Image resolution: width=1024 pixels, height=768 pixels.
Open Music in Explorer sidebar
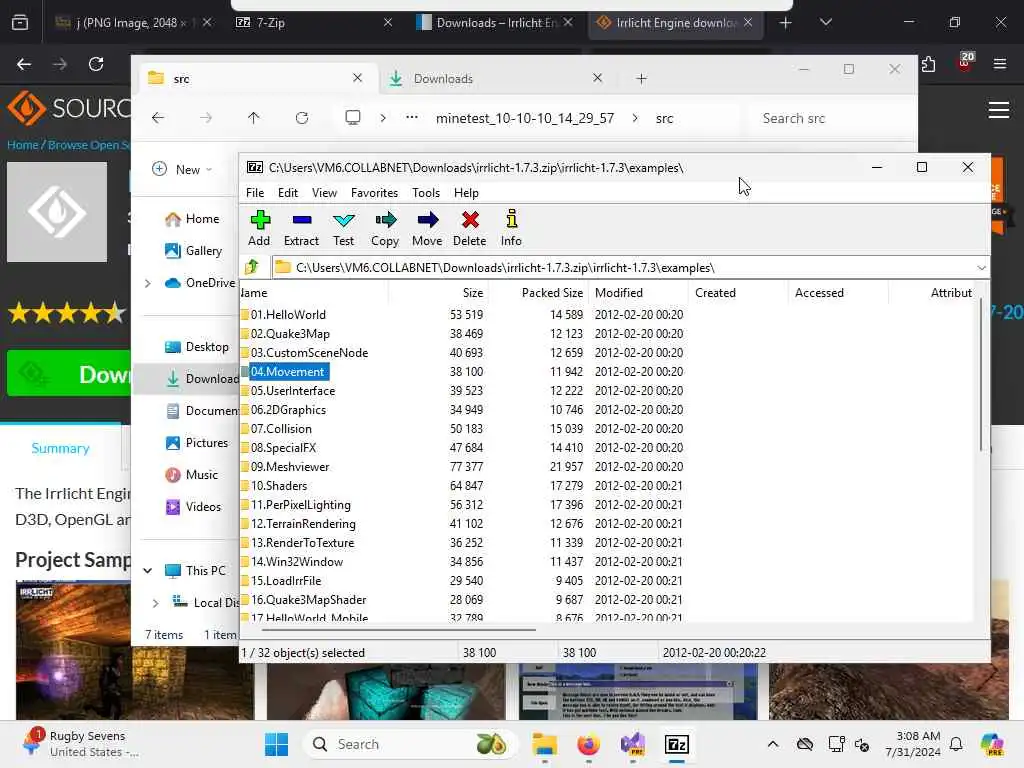[191, 475]
